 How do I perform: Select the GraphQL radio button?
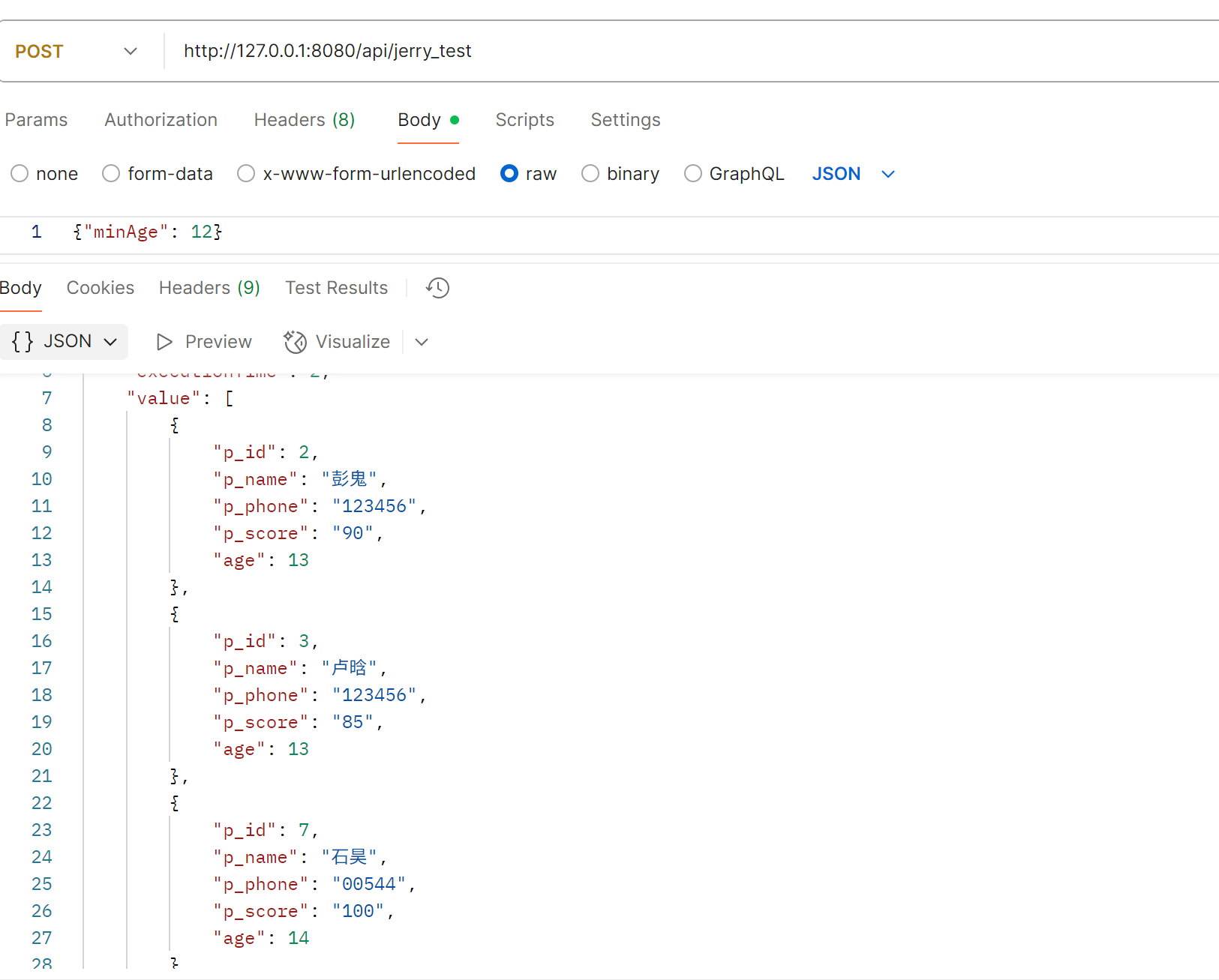pos(693,174)
